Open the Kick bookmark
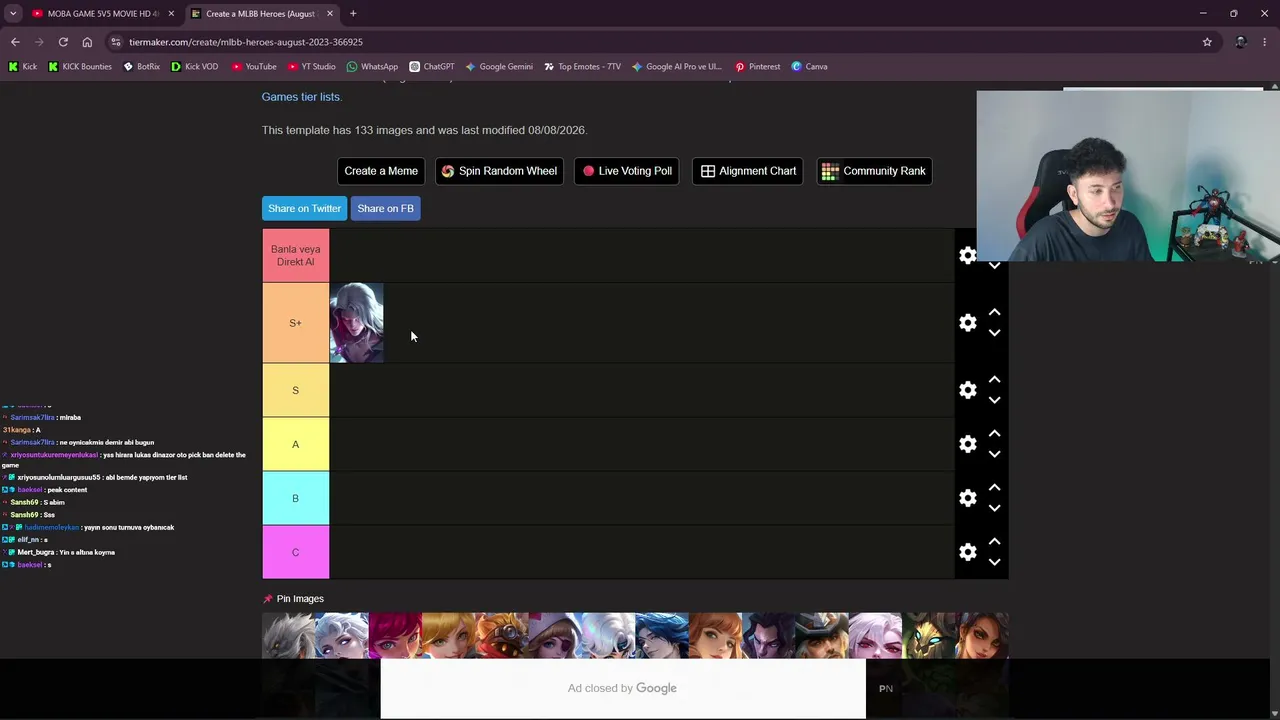Screen dimensions: 1280x720 (22, 67)
